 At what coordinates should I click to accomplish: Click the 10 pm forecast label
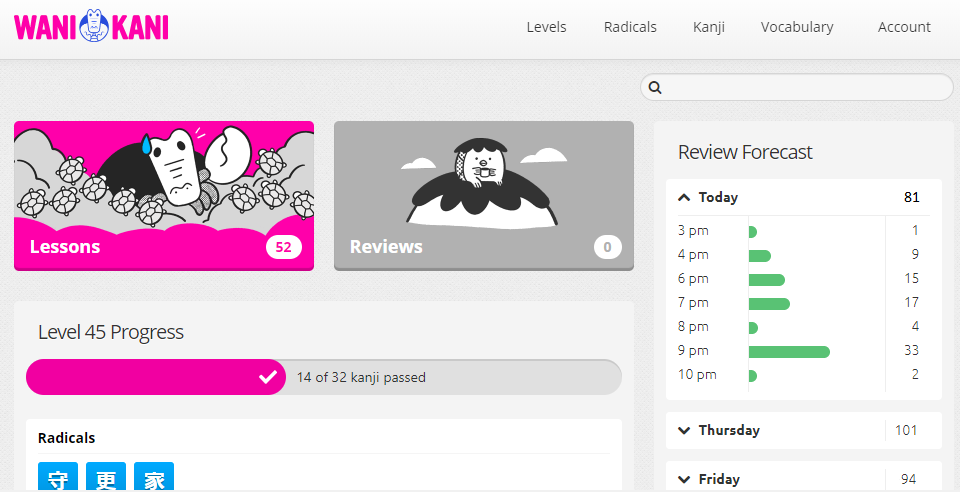point(697,375)
